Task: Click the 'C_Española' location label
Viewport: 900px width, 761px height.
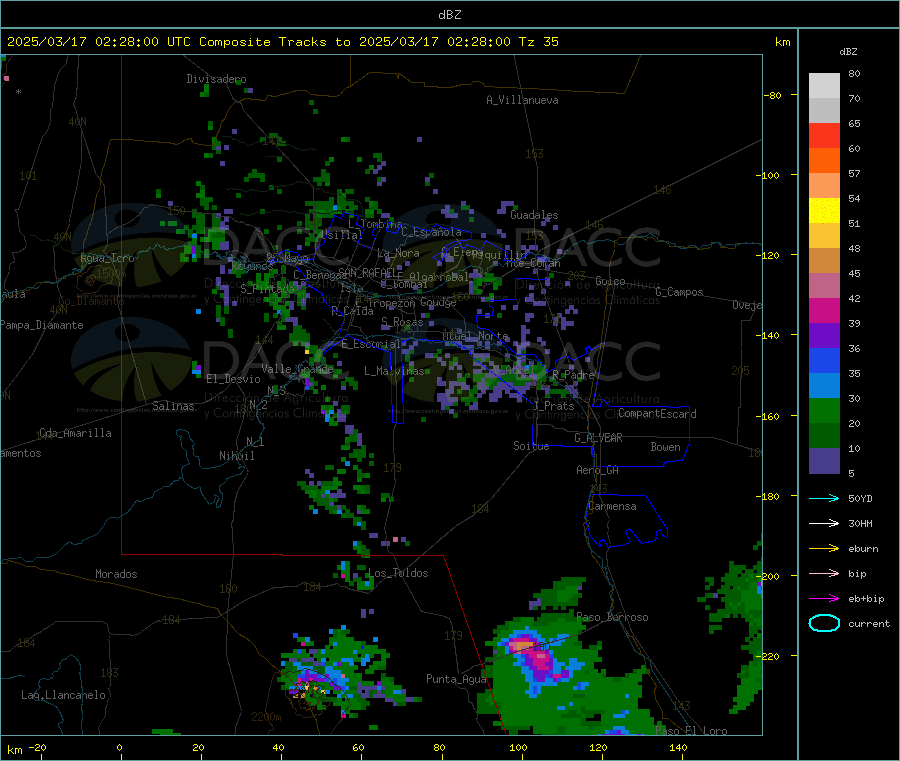Action: pos(431,232)
